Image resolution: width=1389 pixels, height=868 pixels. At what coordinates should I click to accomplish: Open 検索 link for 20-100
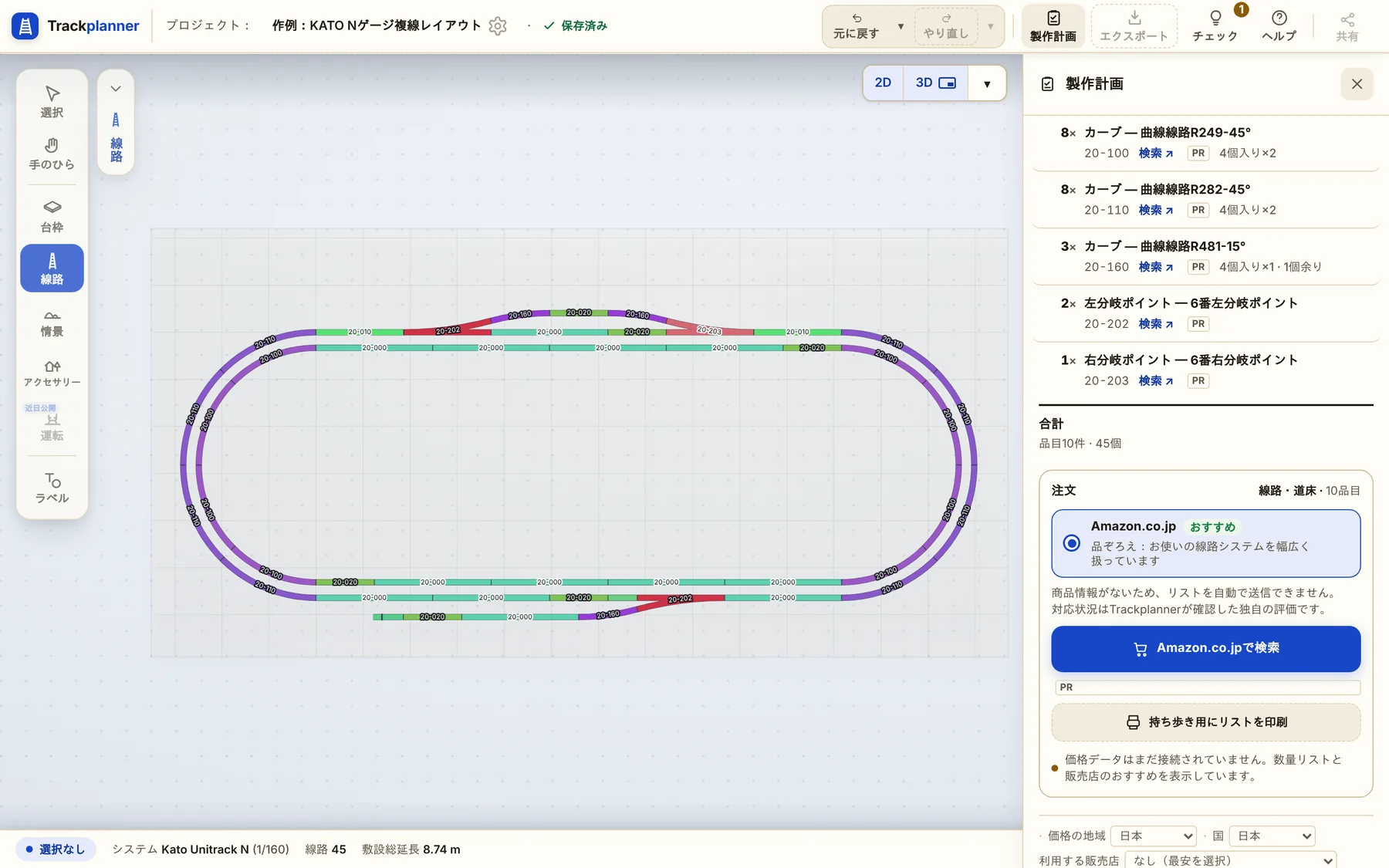1155,153
